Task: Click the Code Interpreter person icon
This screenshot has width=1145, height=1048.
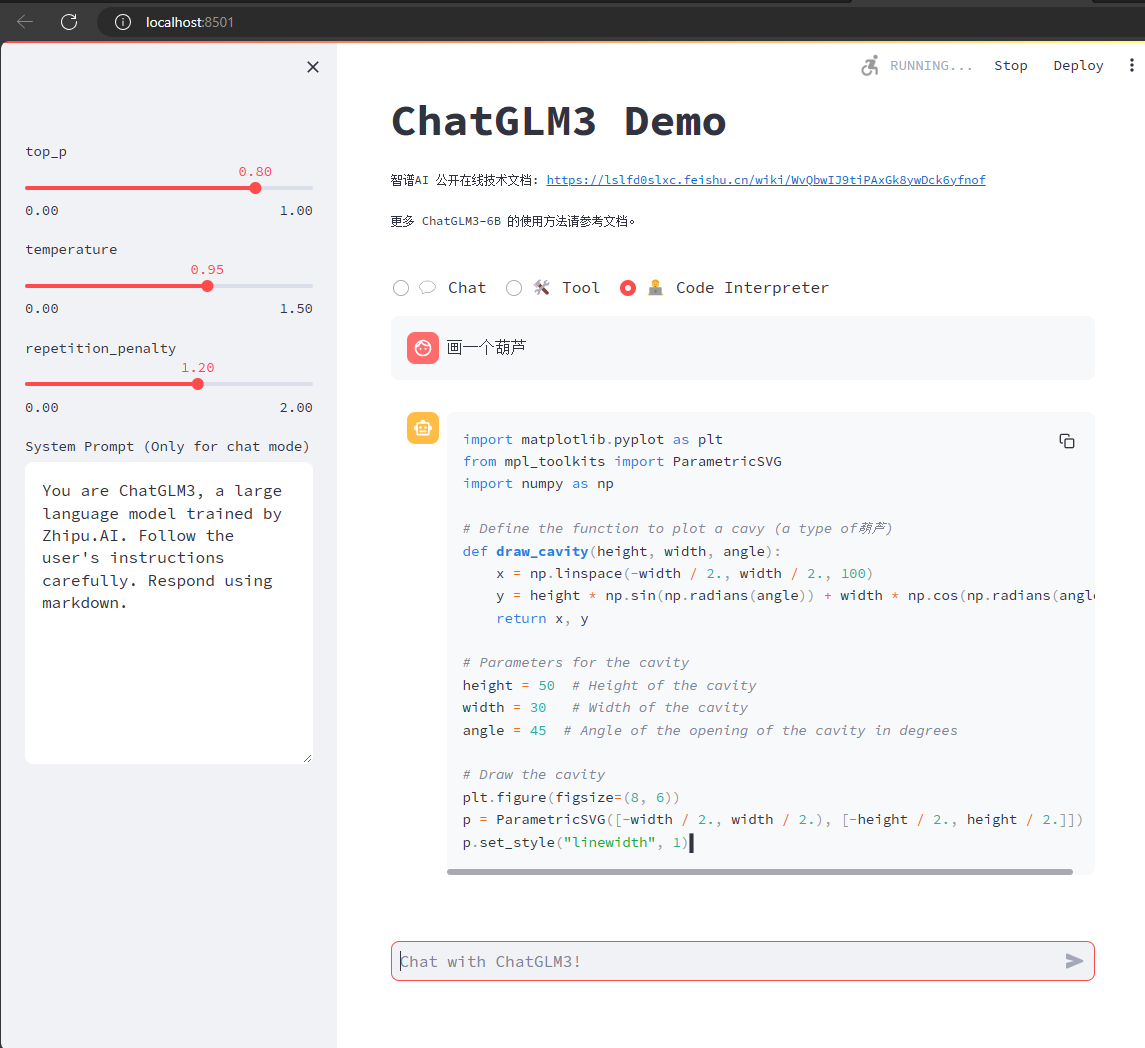Action: click(655, 288)
